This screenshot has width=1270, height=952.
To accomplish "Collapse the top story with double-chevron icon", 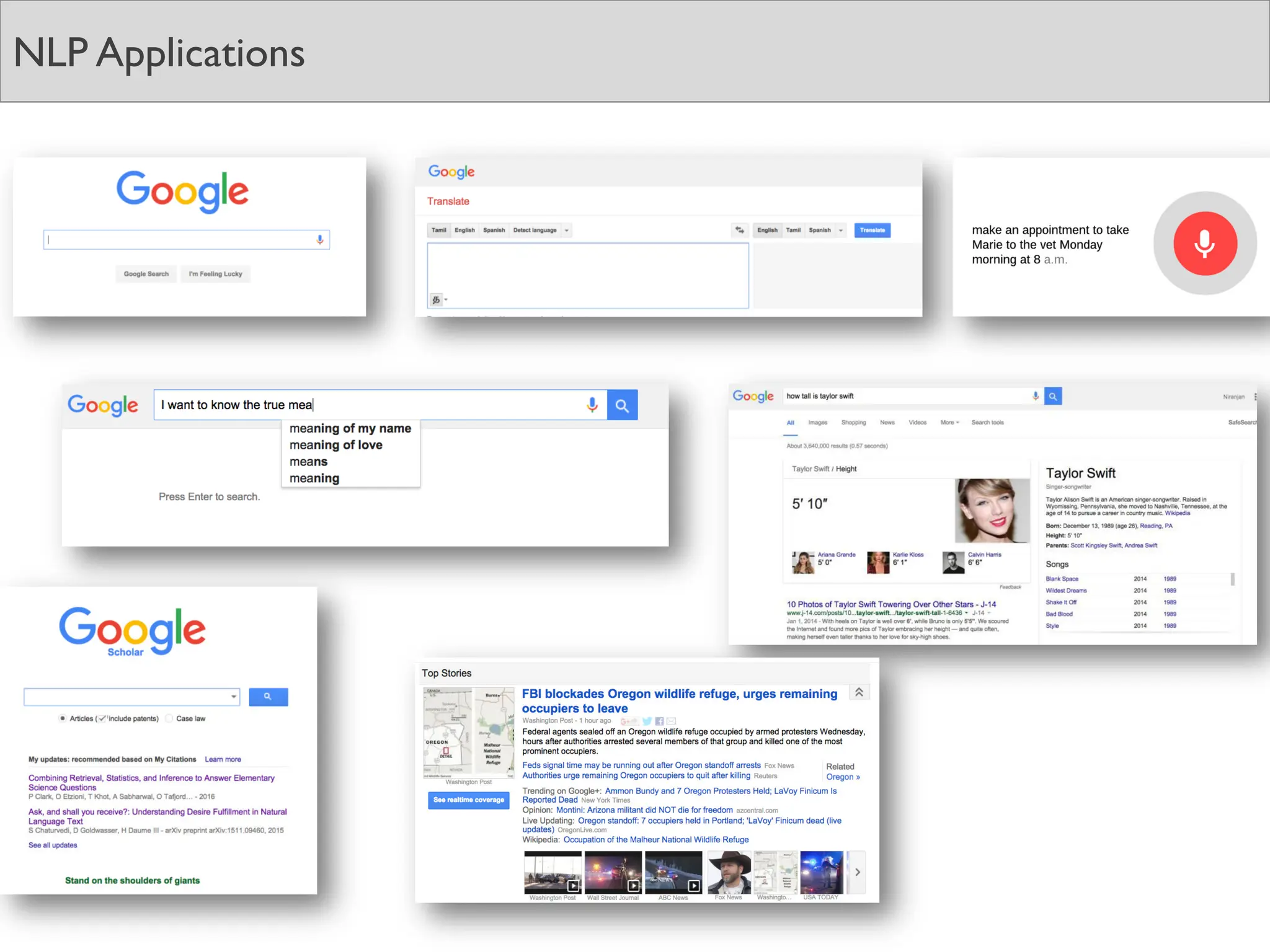I will [x=859, y=692].
